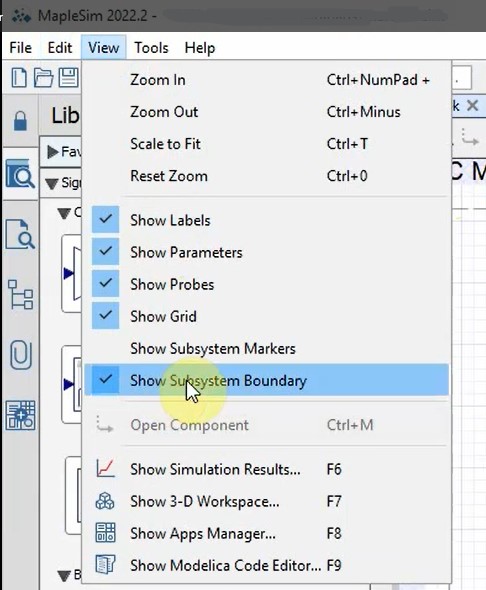The height and width of the screenshot is (590, 486).
Task: Open the model tree sidebar icon
Action: (20, 295)
